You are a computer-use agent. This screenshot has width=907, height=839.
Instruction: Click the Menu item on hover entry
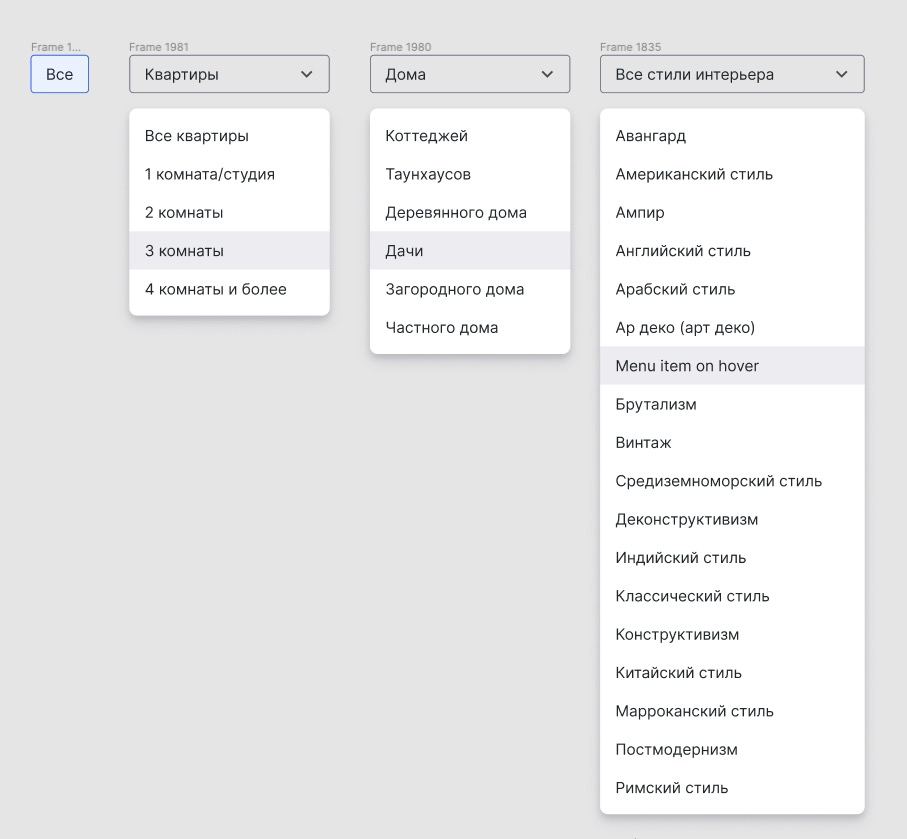[x=732, y=366]
